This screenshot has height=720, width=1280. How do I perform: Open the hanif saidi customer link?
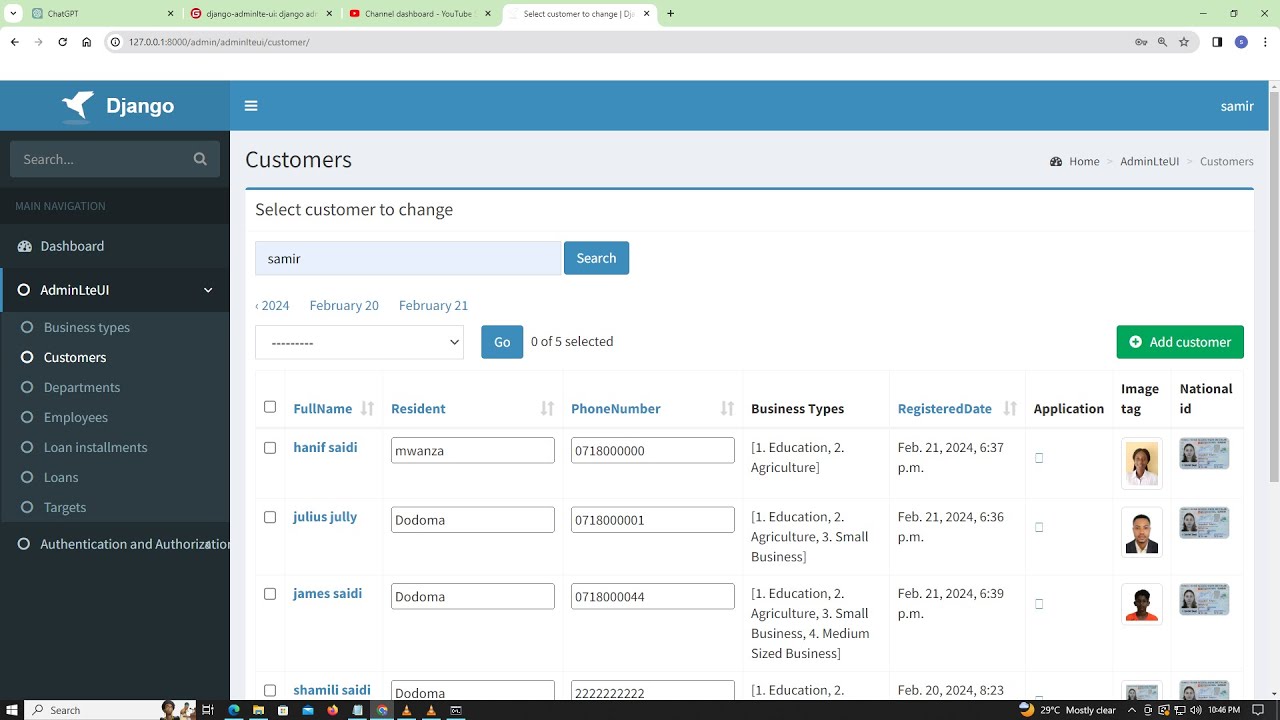tap(325, 447)
